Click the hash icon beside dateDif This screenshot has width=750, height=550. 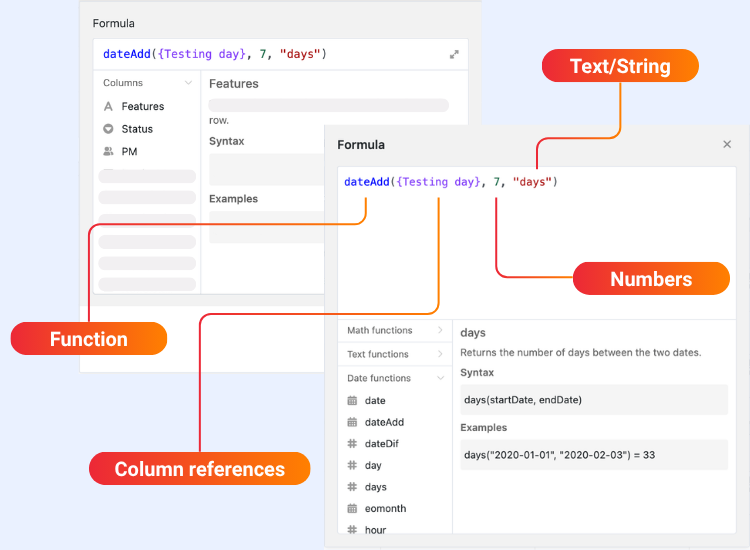coord(352,444)
